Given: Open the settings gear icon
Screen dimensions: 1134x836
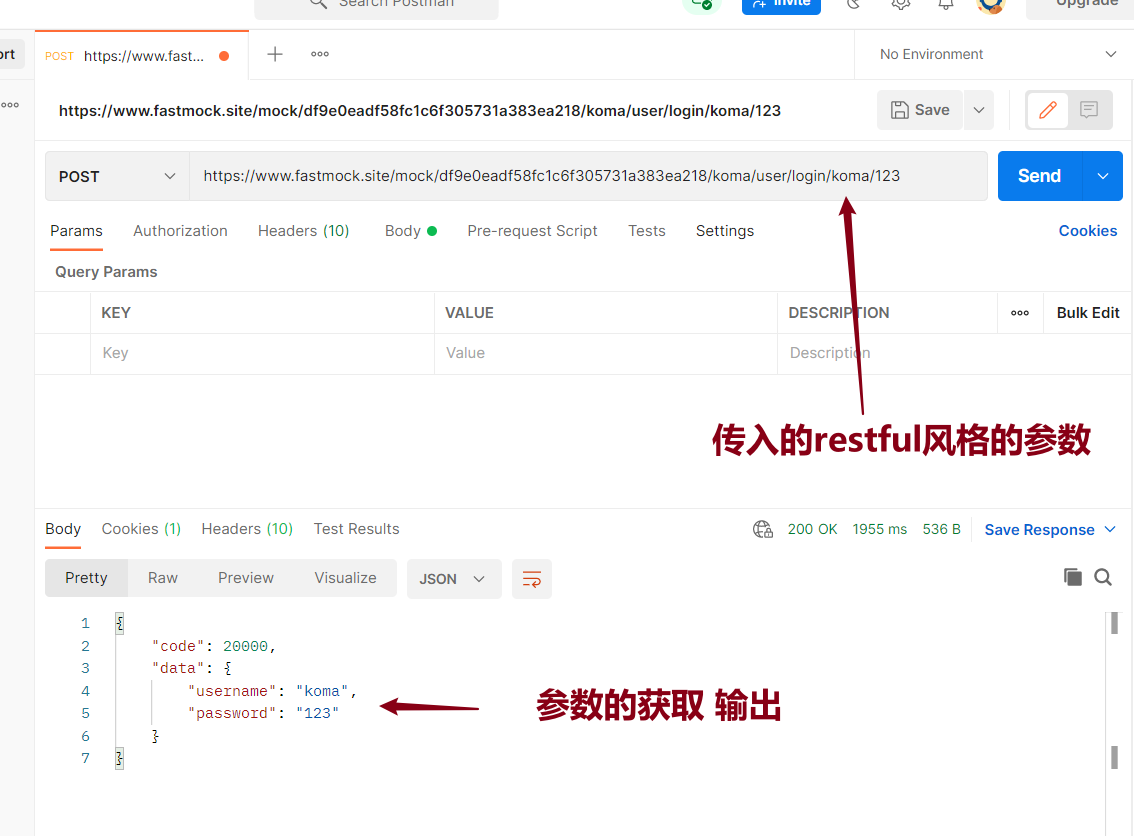Looking at the screenshot, I should pyautogui.click(x=900, y=4).
